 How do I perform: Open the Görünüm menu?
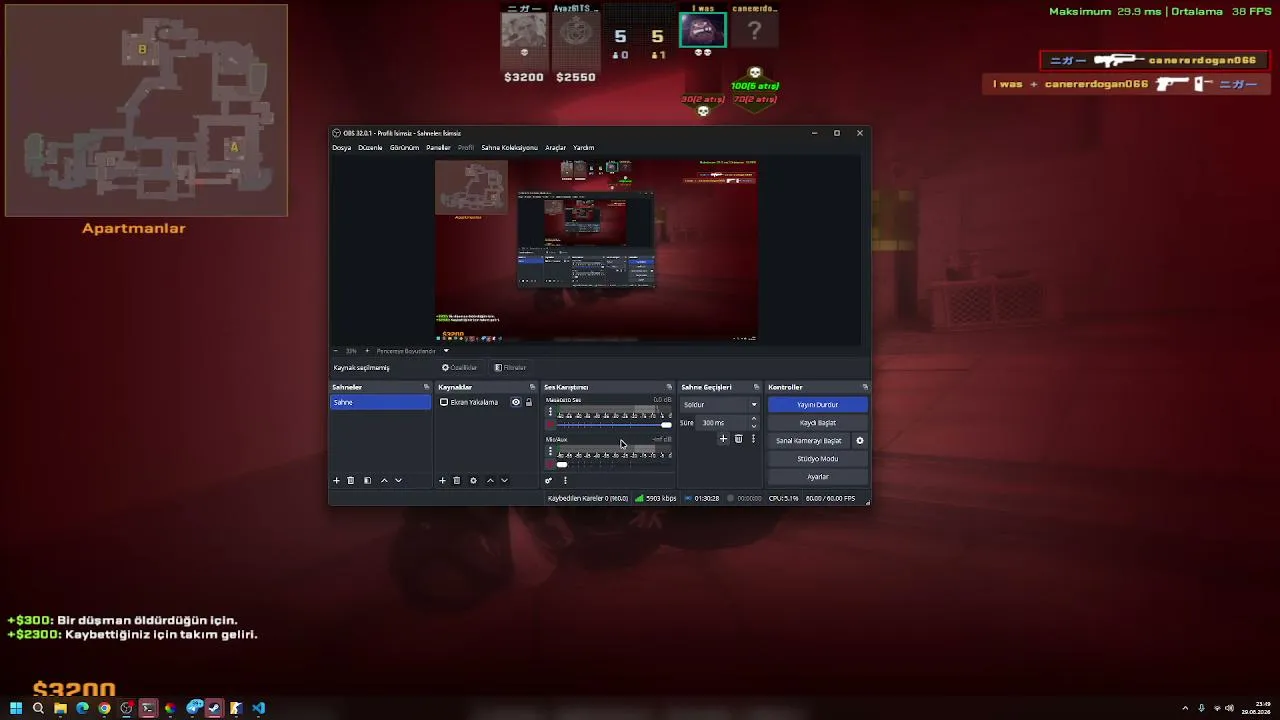(x=404, y=148)
